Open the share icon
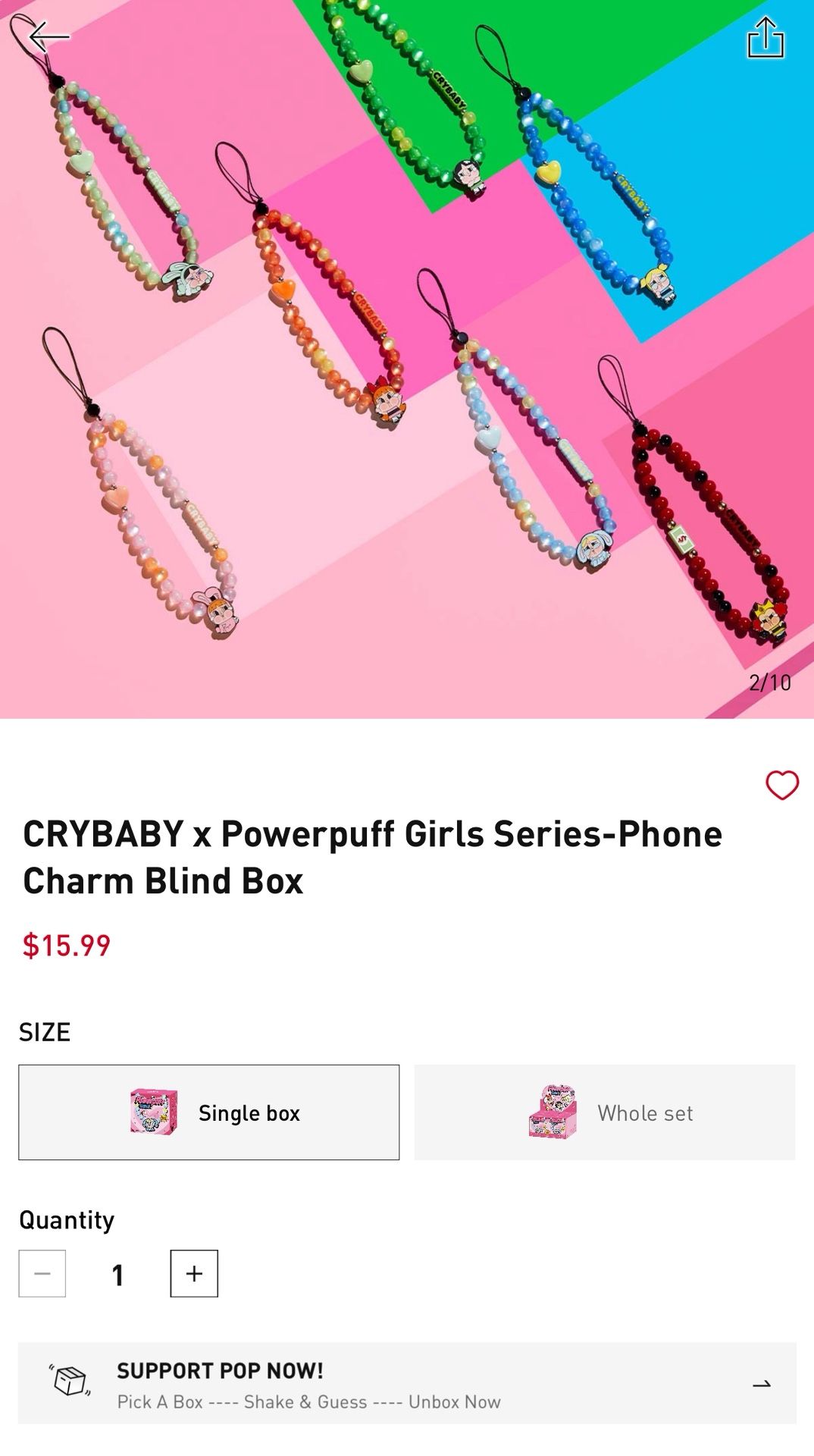This screenshot has height=1456, width=814. (765, 37)
